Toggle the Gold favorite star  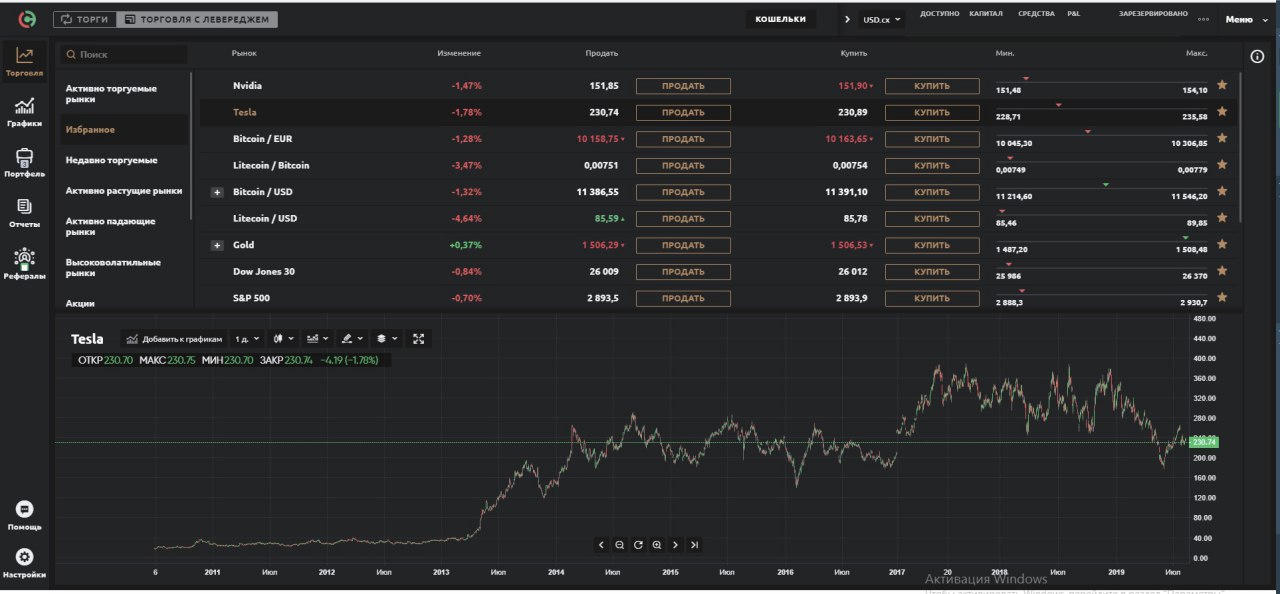1222,244
